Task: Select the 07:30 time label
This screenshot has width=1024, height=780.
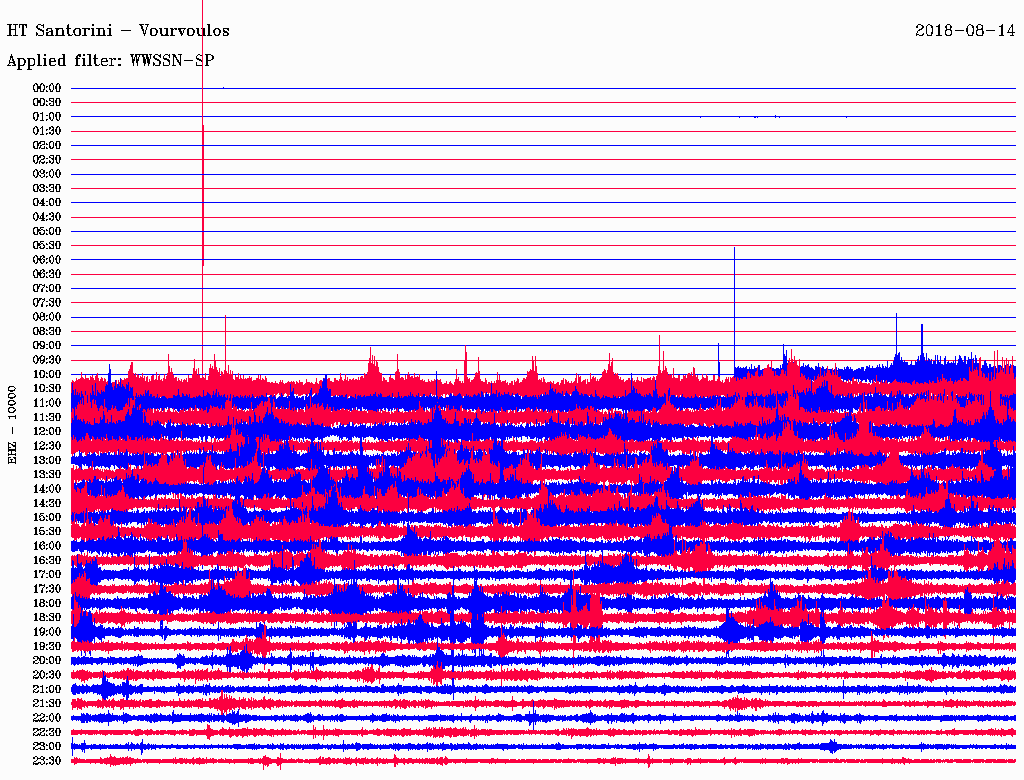Action: click(x=47, y=303)
